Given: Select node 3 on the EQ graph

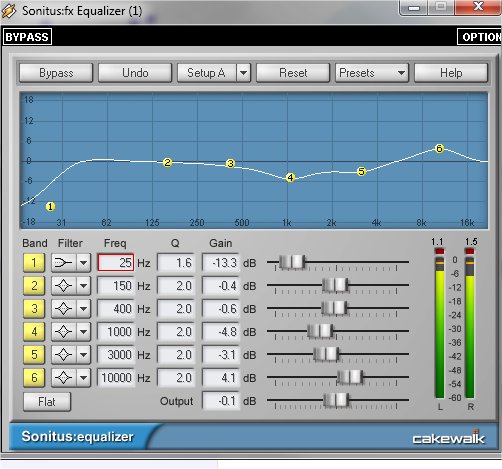Looking at the screenshot, I should click(230, 164).
